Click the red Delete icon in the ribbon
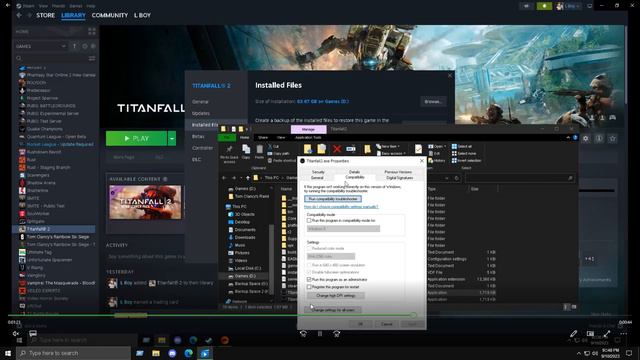The width and height of the screenshot is (640, 360). pyautogui.click(x=337, y=149)
